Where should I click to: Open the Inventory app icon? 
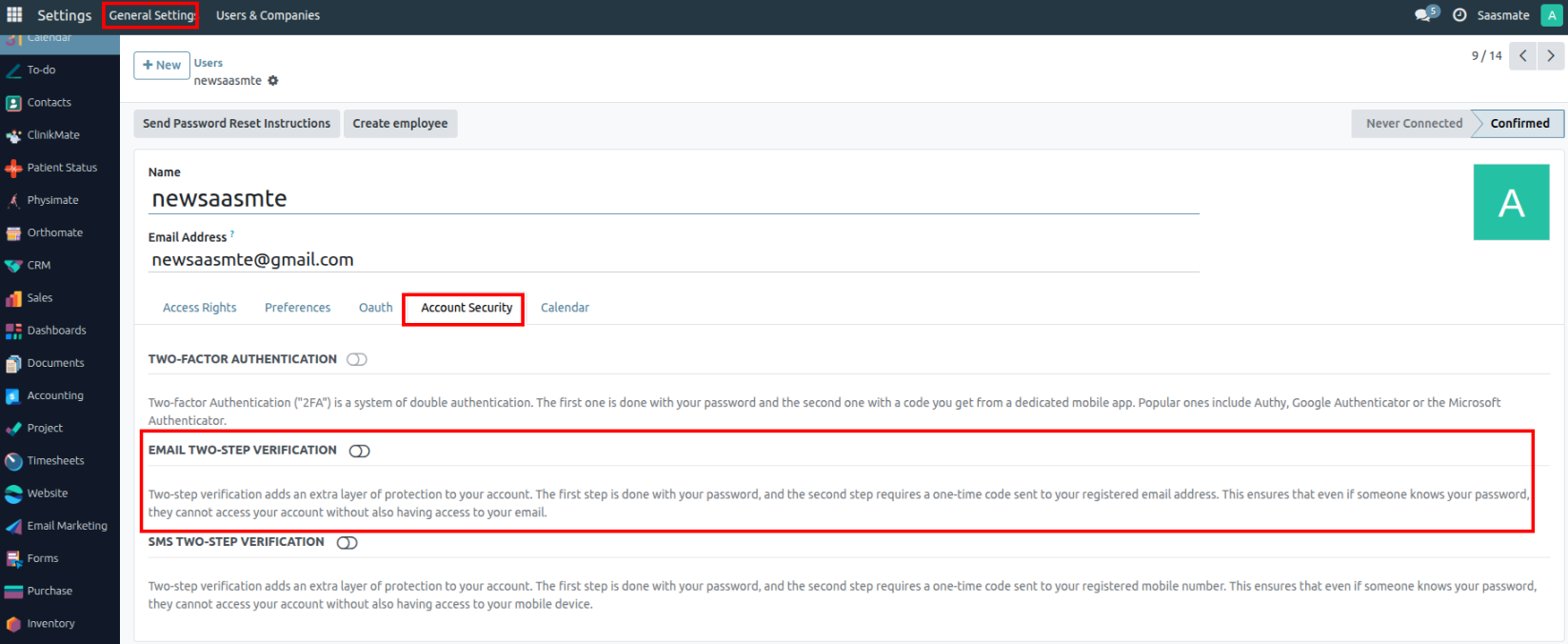click(x=13, y=624)
